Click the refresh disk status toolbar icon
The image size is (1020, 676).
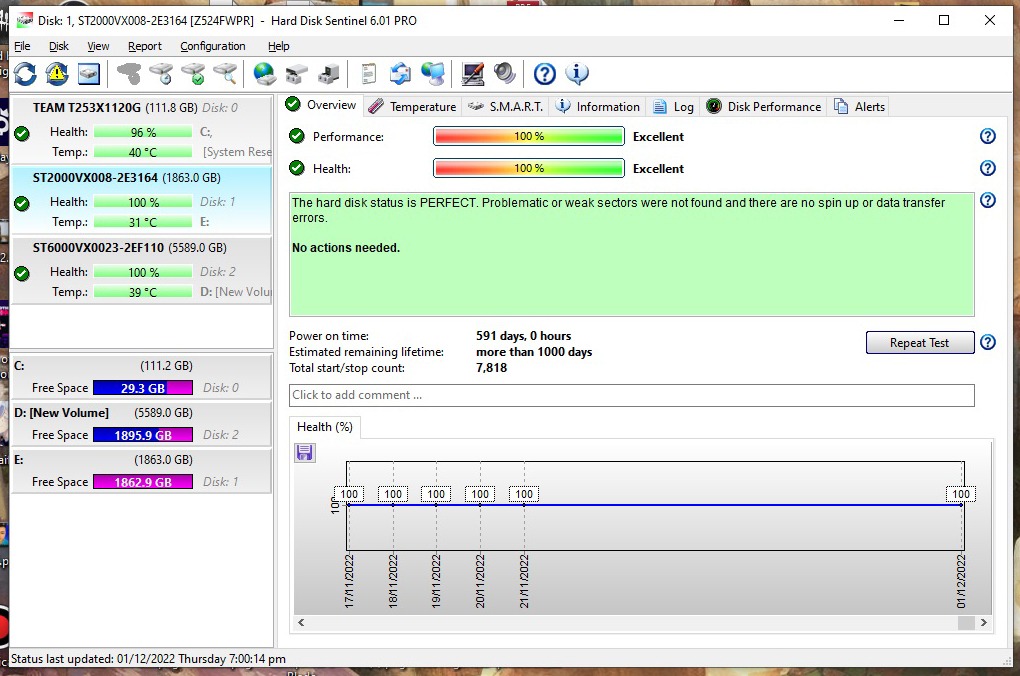tap(25, 73)
